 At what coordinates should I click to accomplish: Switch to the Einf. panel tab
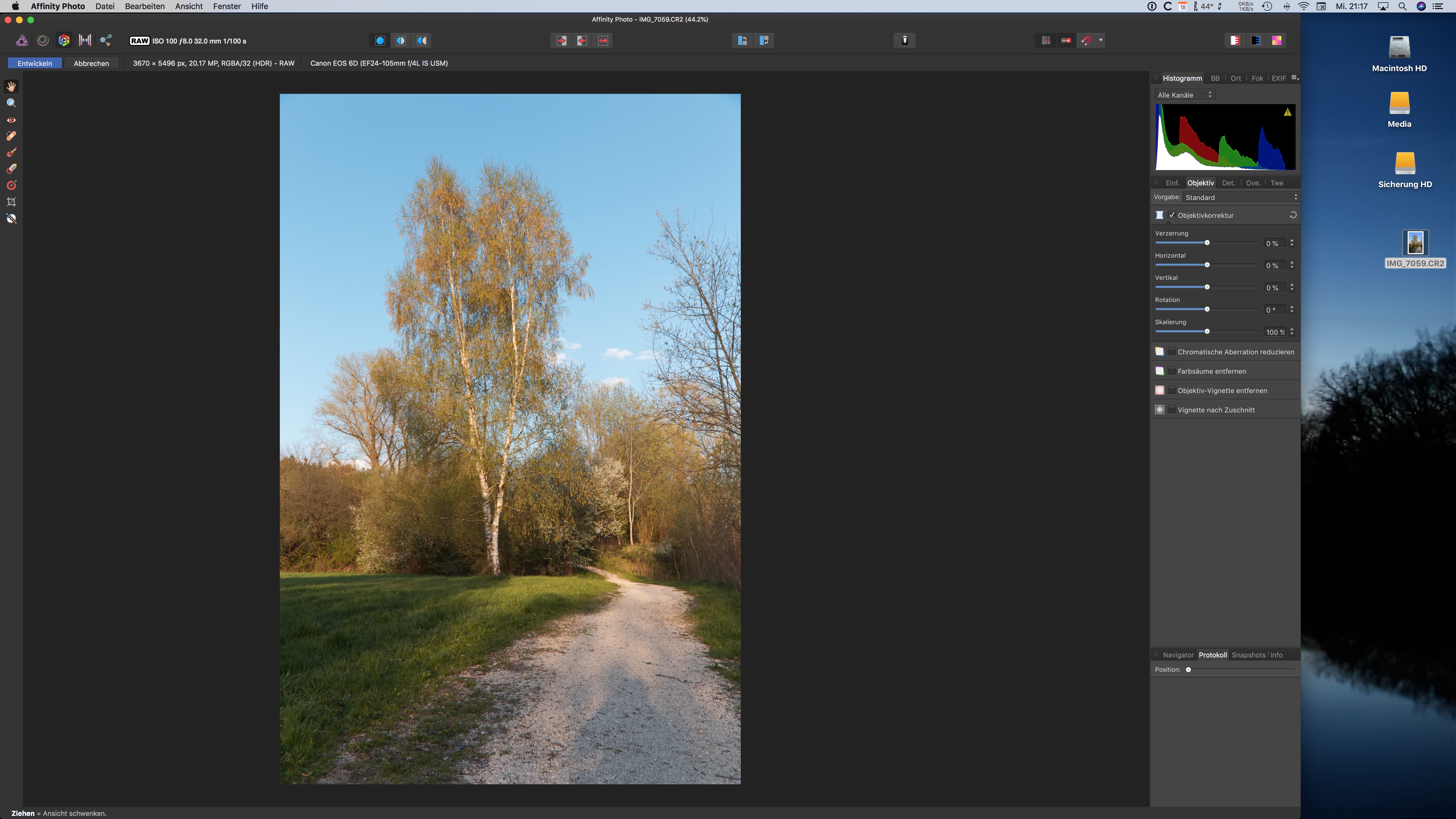(x=1172, y=183)
